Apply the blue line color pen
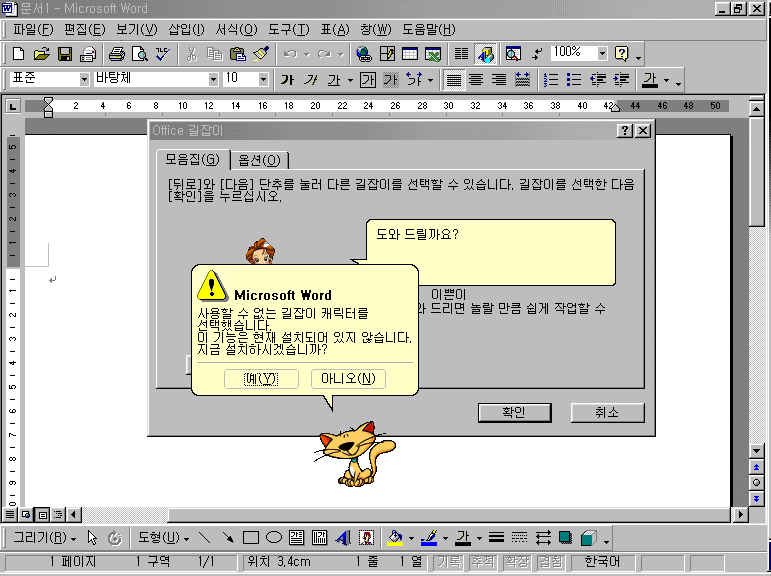This screenshot has width=771, height=576. point(429,538)
